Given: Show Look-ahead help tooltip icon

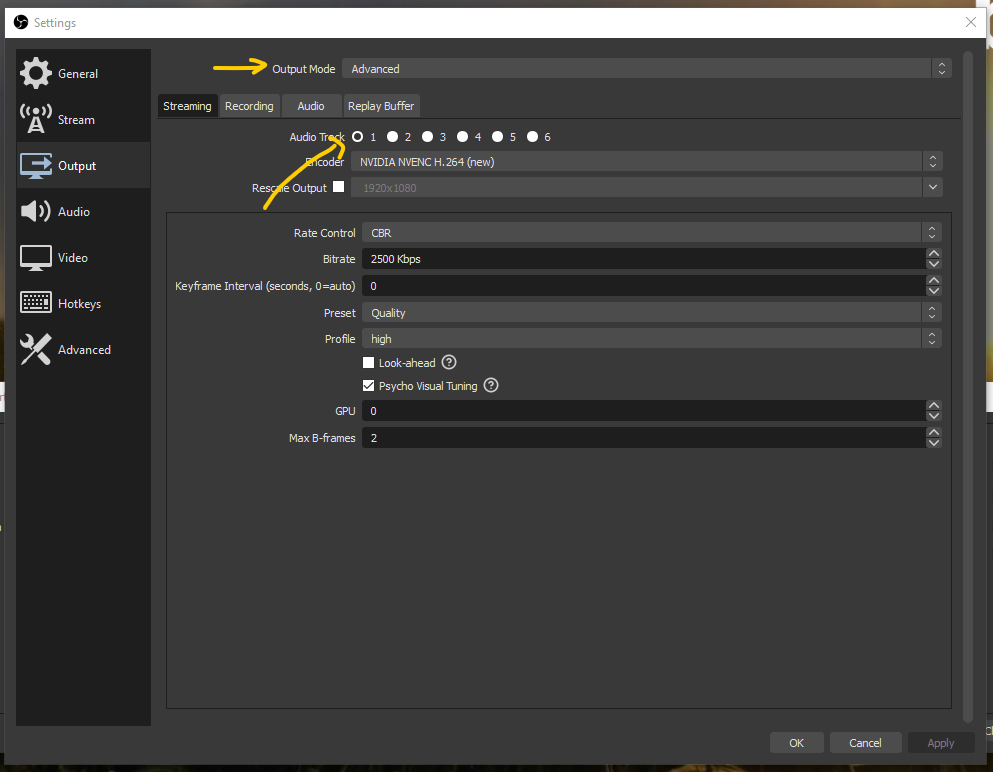Looking at the screenshot, I should [x=449, y=362].
